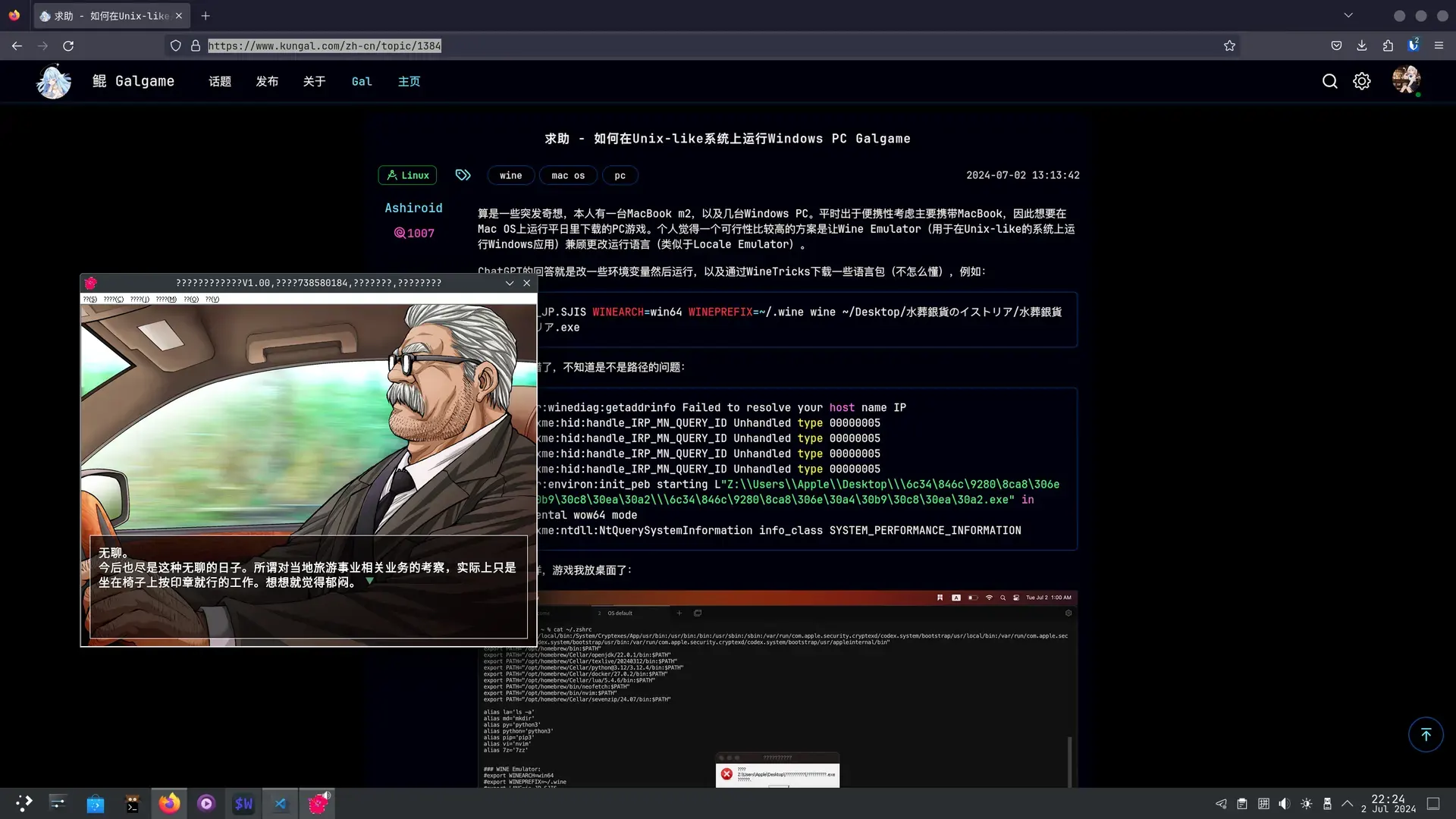Open the site search magnifier icon
Viewport: 1456px width, 819px height.
pyautogui.click(x=1329, y=81)
